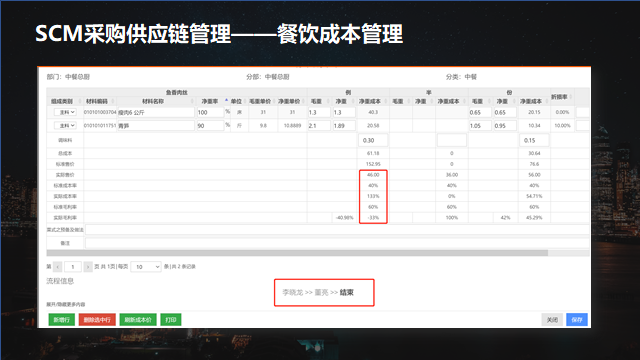Click the next page arrow in pagination
This screenshot has height=360, width=640.
(x=88, y=267)
